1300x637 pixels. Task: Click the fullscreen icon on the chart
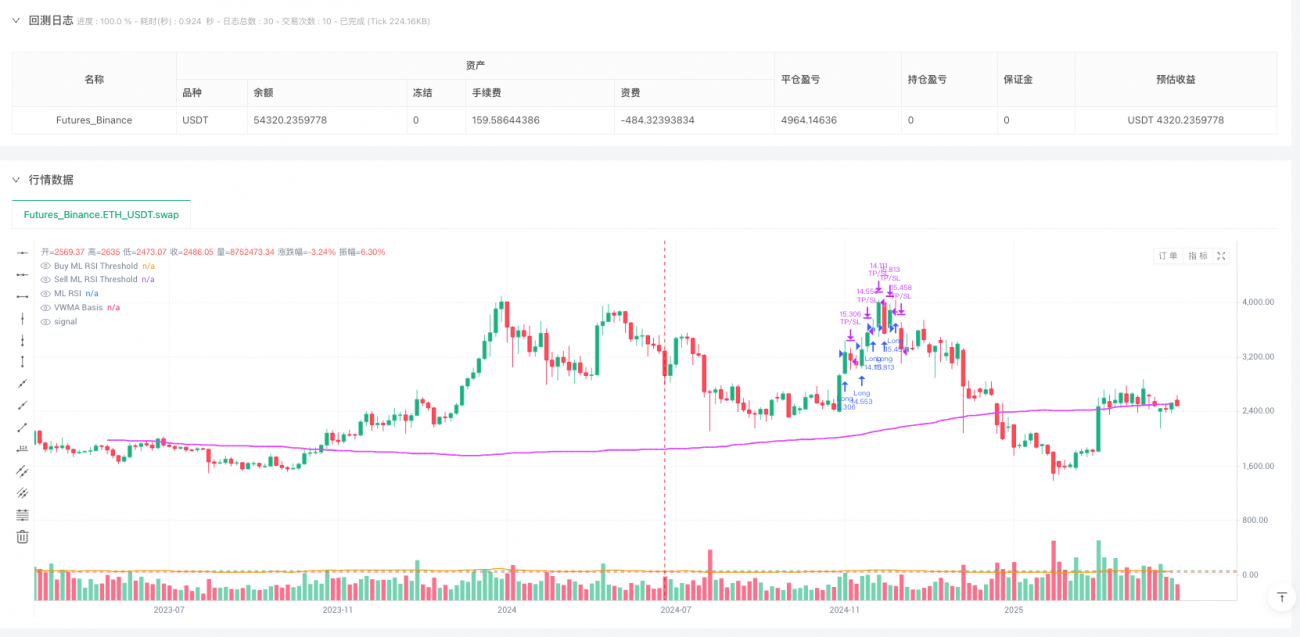1221,255
